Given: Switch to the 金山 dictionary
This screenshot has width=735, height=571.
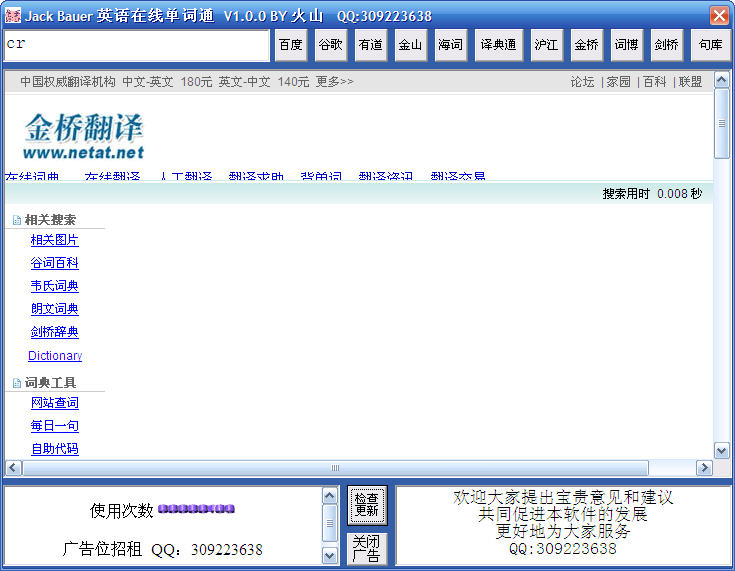Looking at the screenshot, I should click(x=411, y=45).
